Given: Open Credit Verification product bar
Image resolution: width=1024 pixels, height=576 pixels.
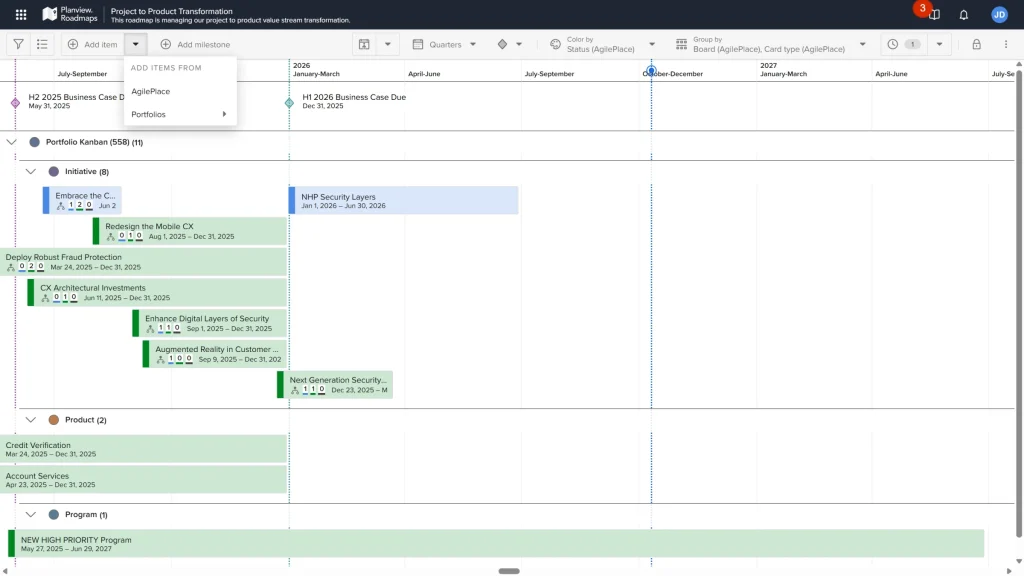Looking at the screenshot, I should pyautogui.click(x=143, y=449).
